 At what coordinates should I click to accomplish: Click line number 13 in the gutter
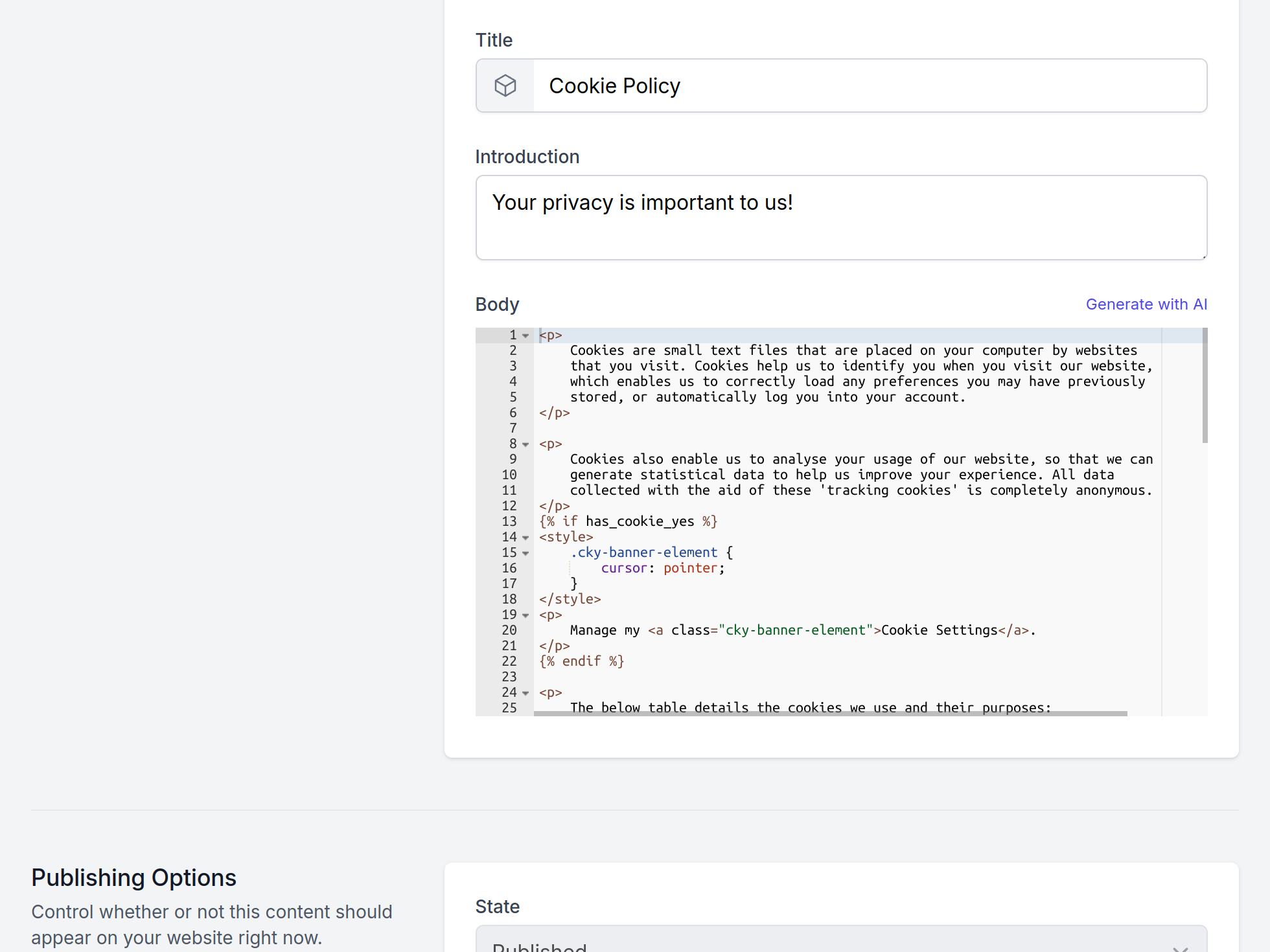509,522
